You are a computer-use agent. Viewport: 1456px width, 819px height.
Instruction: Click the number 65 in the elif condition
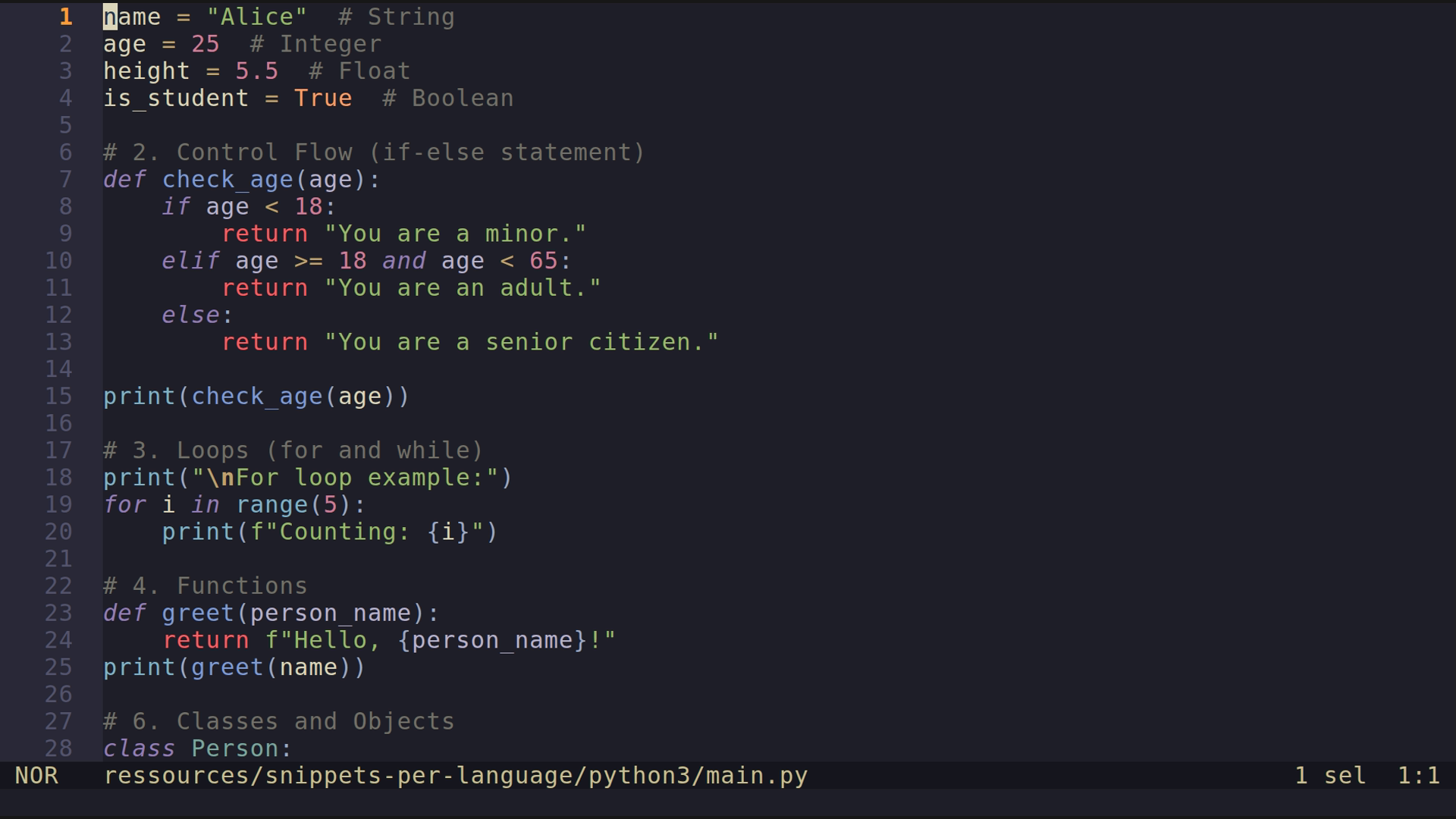coord(544,261)
